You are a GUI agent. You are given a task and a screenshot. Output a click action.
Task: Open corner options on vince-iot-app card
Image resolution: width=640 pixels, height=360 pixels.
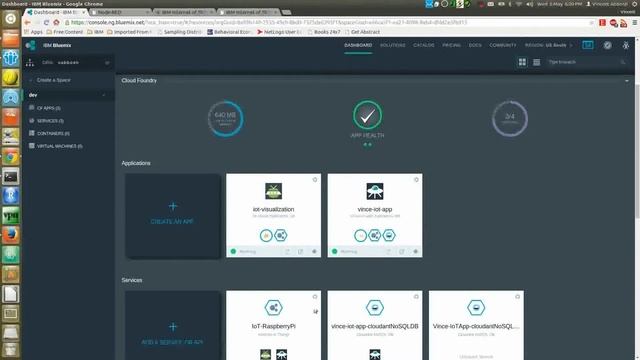pos(416,180)
